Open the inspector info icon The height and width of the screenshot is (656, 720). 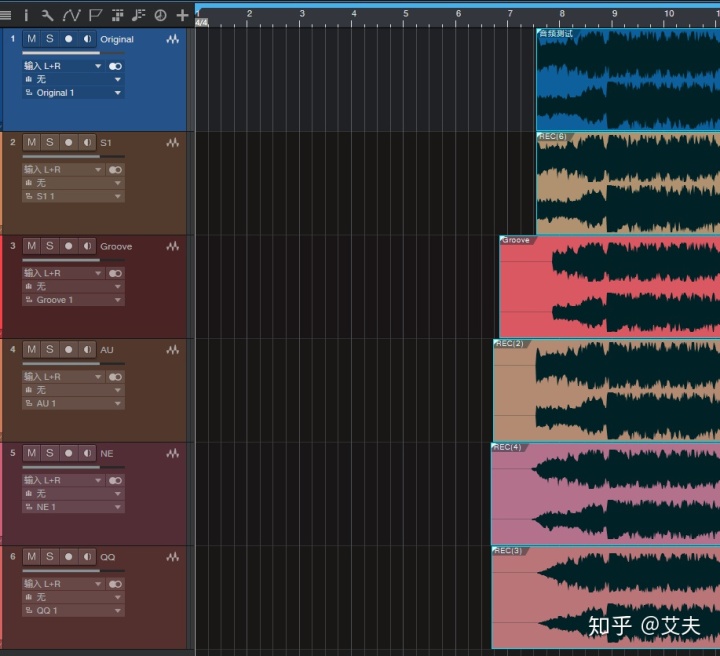click(x=26, y=16)
